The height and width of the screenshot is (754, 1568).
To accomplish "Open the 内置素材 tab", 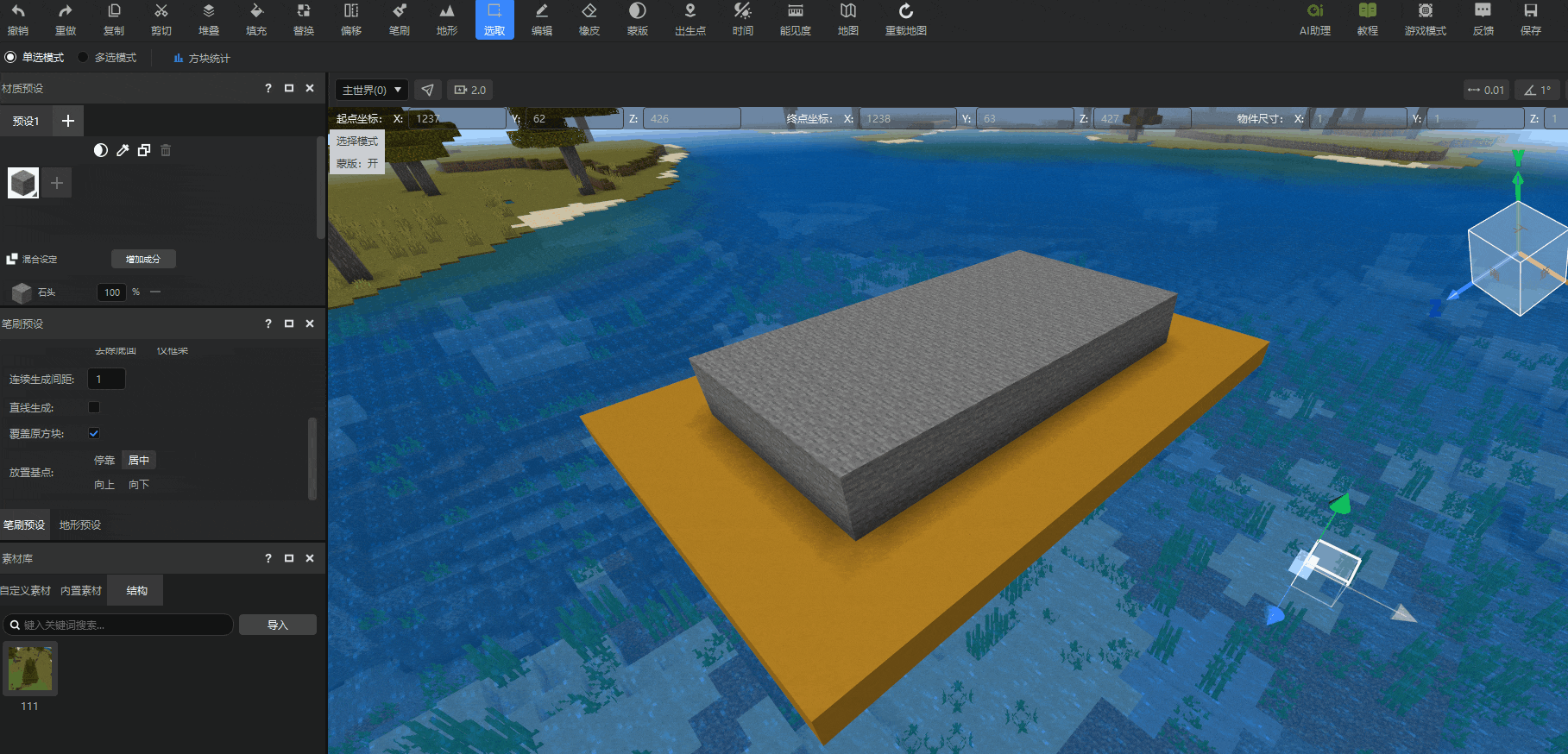I will click(x=81, y=591).
